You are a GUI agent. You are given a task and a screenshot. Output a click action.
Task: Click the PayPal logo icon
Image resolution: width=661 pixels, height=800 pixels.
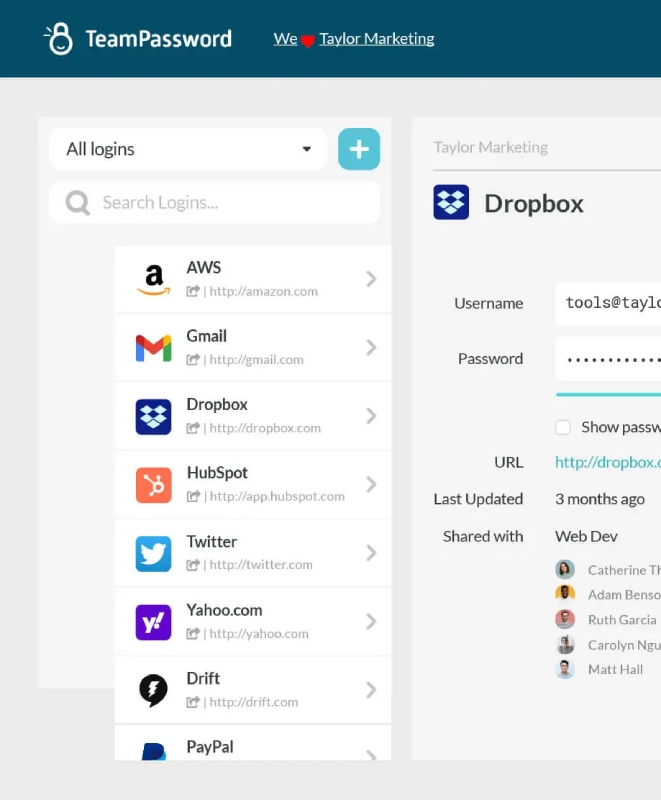pos(154,752)
